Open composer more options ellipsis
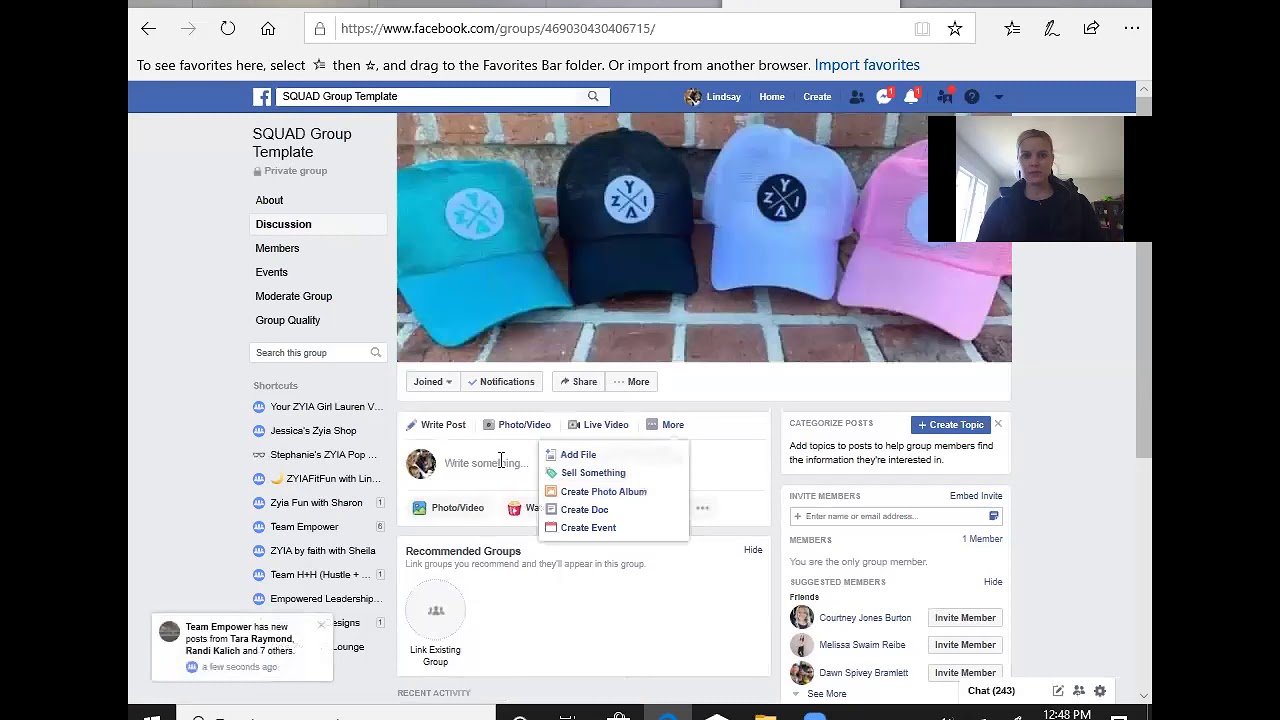The image size is (1280, 720). pyautogui.click(x=703, y=508)
